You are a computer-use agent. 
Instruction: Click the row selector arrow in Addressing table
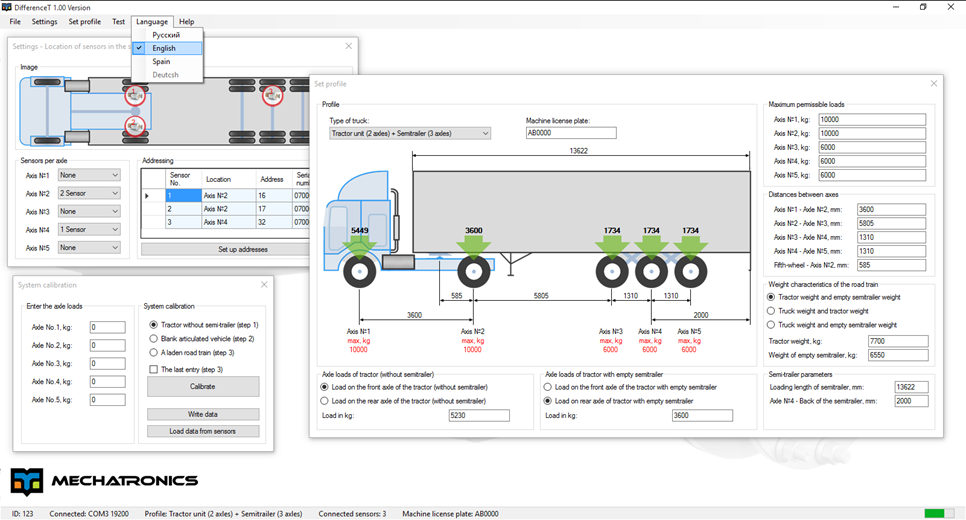[148, 196]
